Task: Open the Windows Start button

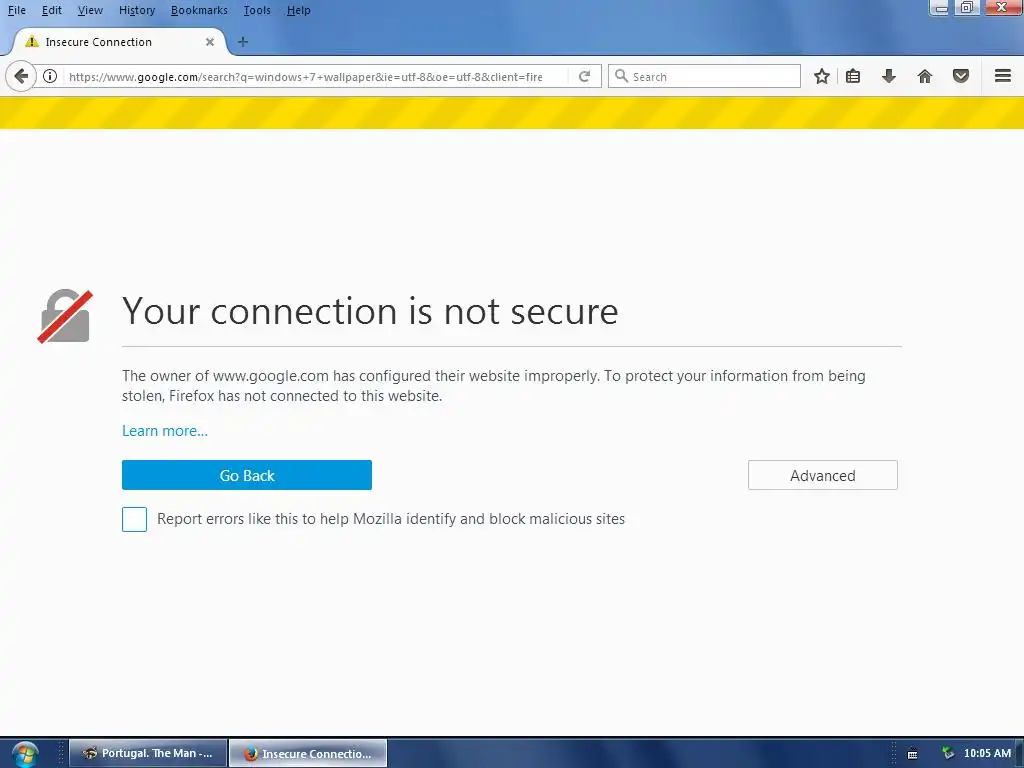Action: point(25,754)
